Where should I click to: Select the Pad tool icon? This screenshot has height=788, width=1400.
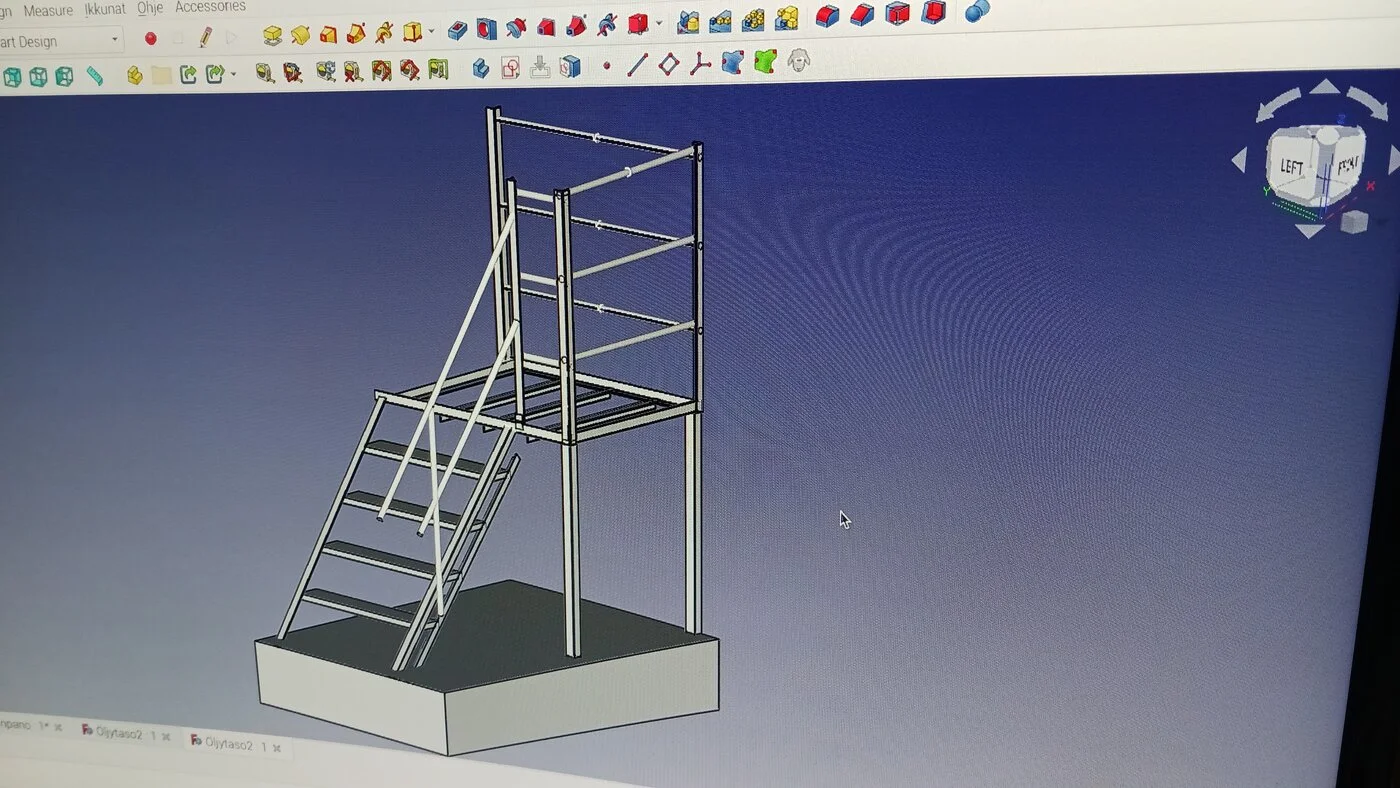coord(272,35)
